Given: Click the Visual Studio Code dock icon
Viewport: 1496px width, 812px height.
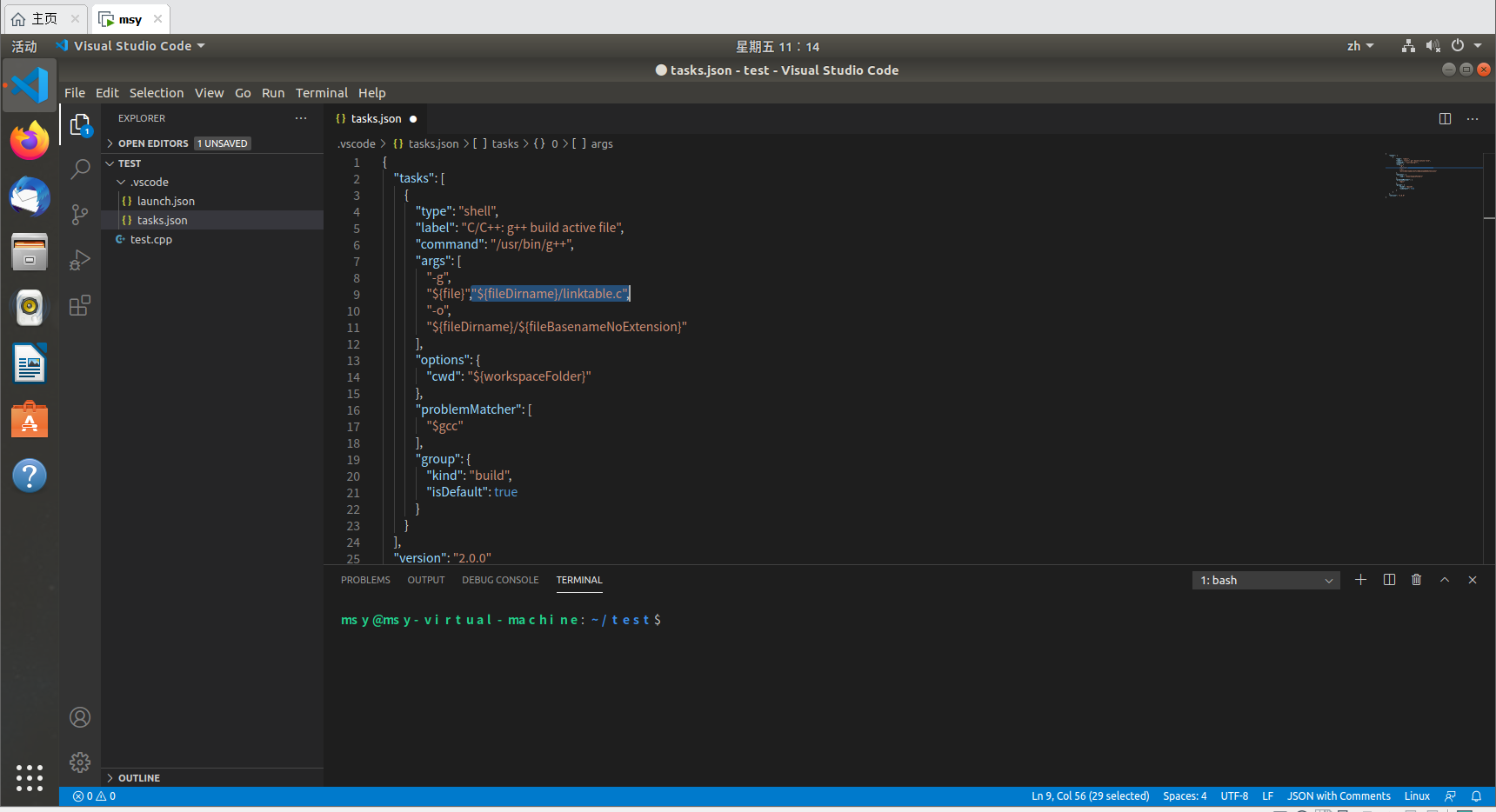Looking at the screenshot, I should 30,85.
